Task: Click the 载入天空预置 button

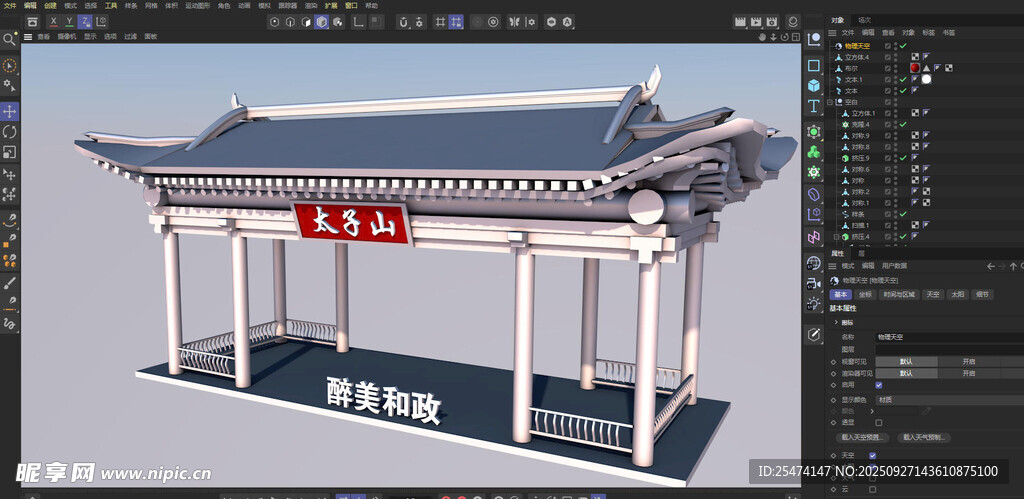Action: (x=865, y=437)
